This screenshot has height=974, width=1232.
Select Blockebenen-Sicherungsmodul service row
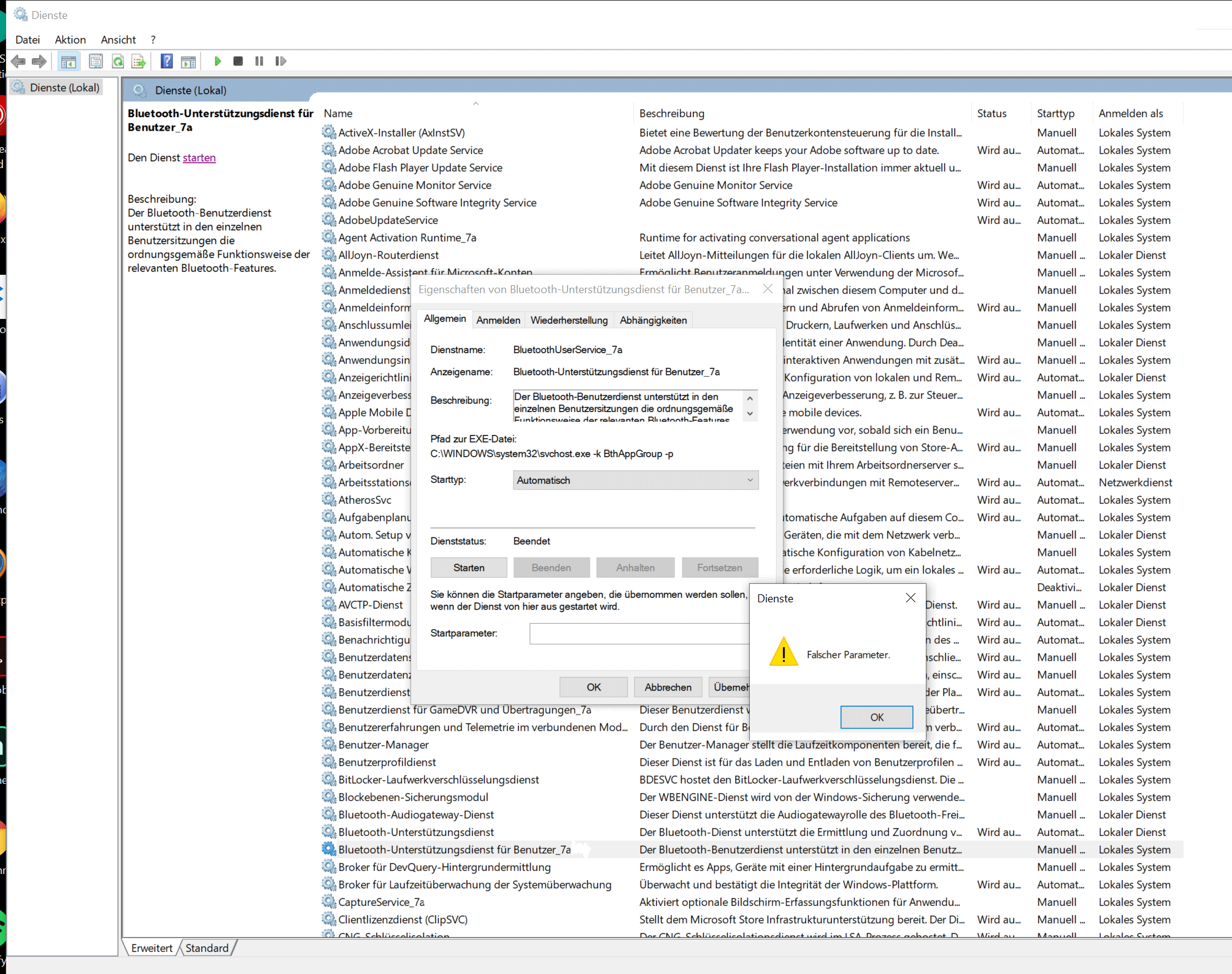(752, 797)
